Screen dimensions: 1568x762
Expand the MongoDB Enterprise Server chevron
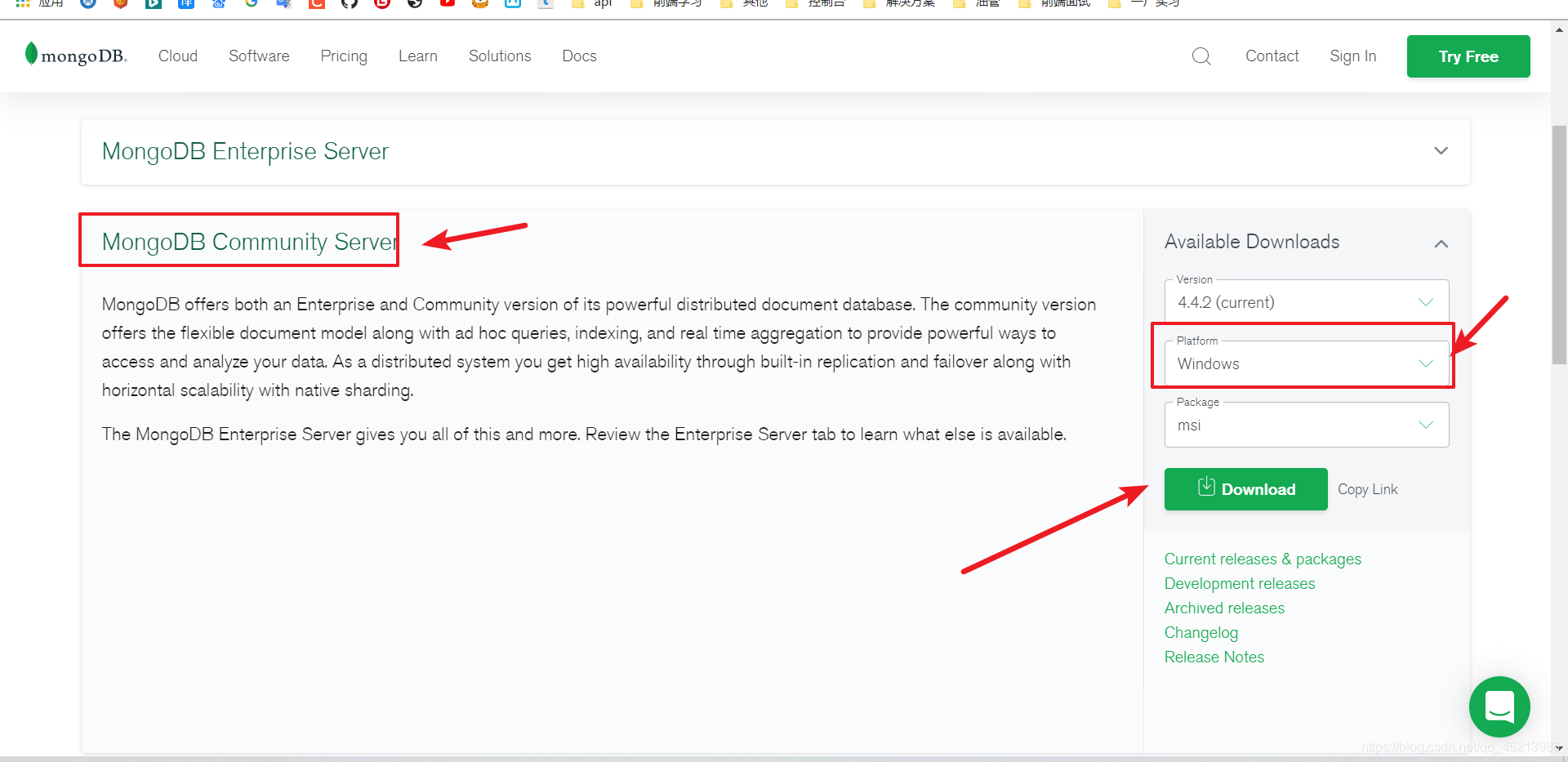click(1441, 151)
